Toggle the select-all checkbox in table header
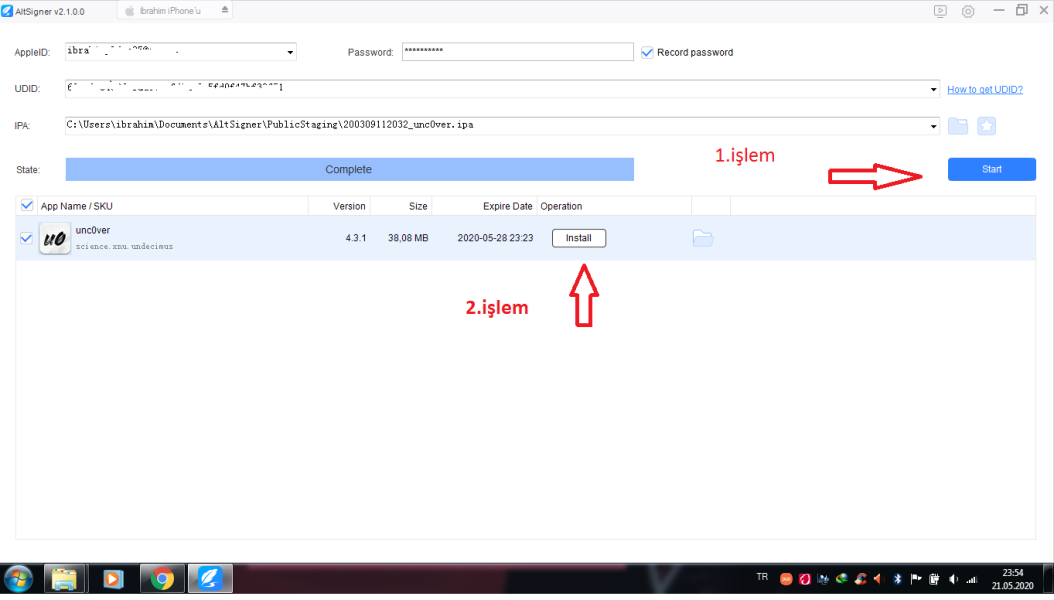 (26, 206)
